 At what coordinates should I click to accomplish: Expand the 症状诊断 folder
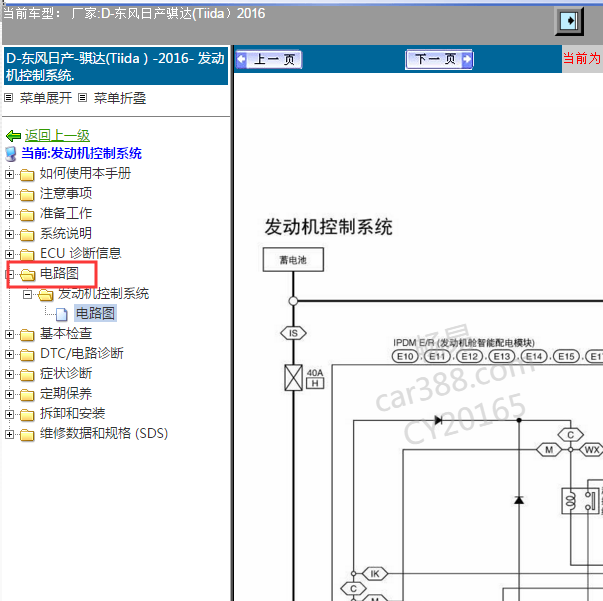10,375
